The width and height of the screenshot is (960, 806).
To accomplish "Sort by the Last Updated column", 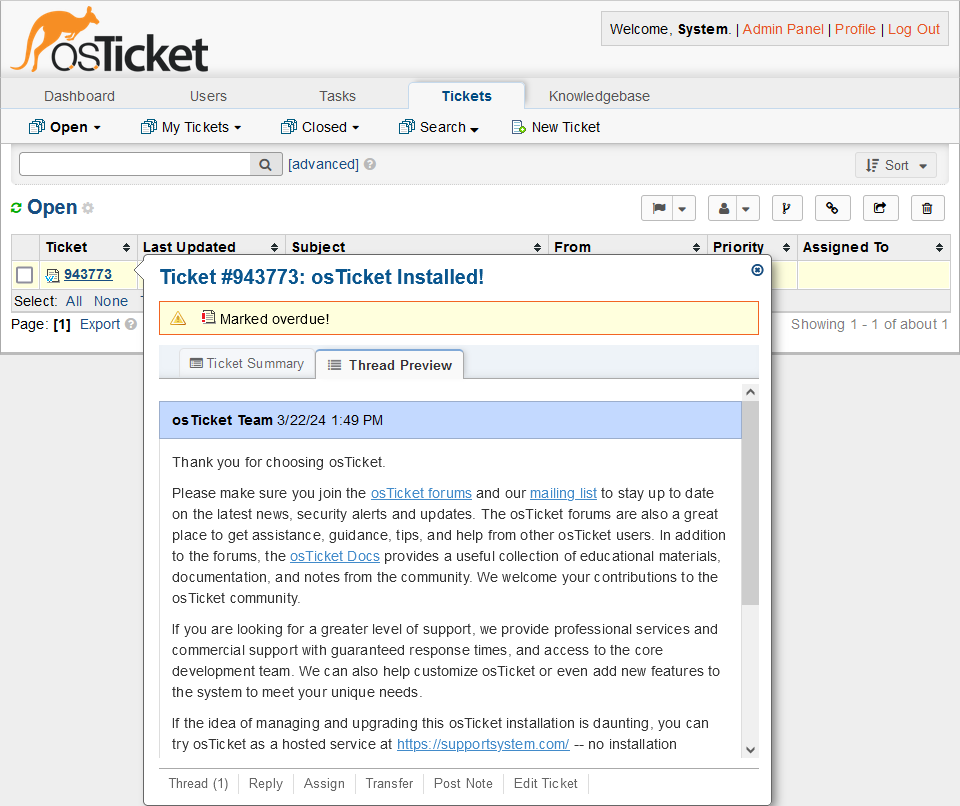I will (211, 247).
